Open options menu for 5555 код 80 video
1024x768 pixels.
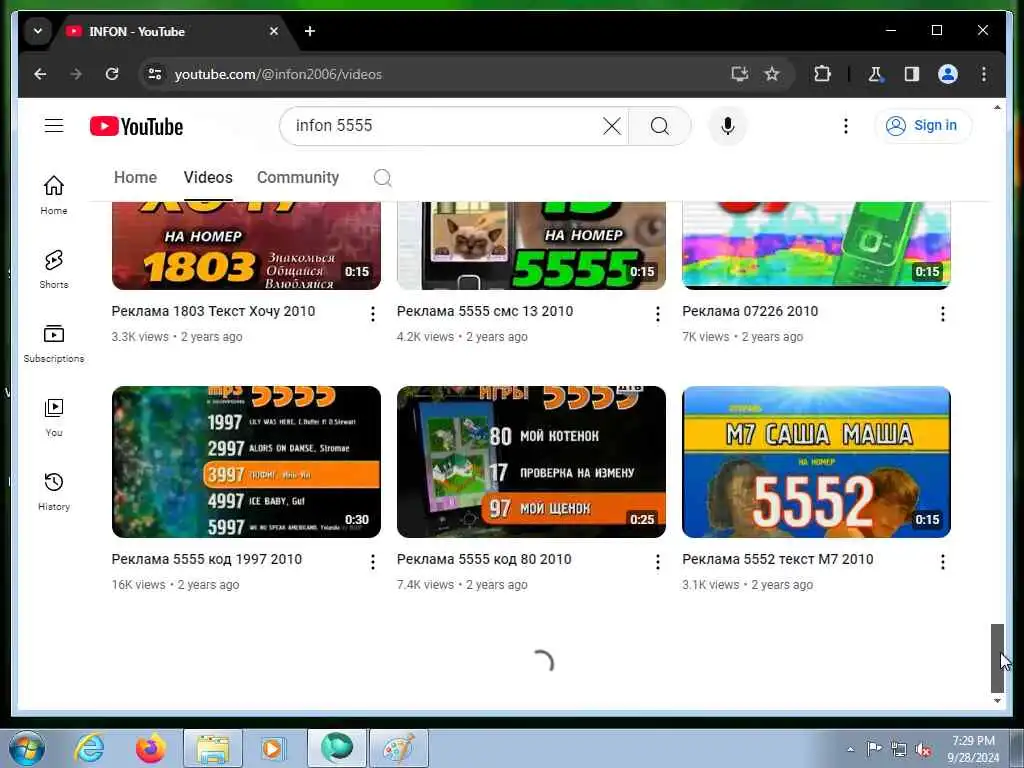(658, 562)
